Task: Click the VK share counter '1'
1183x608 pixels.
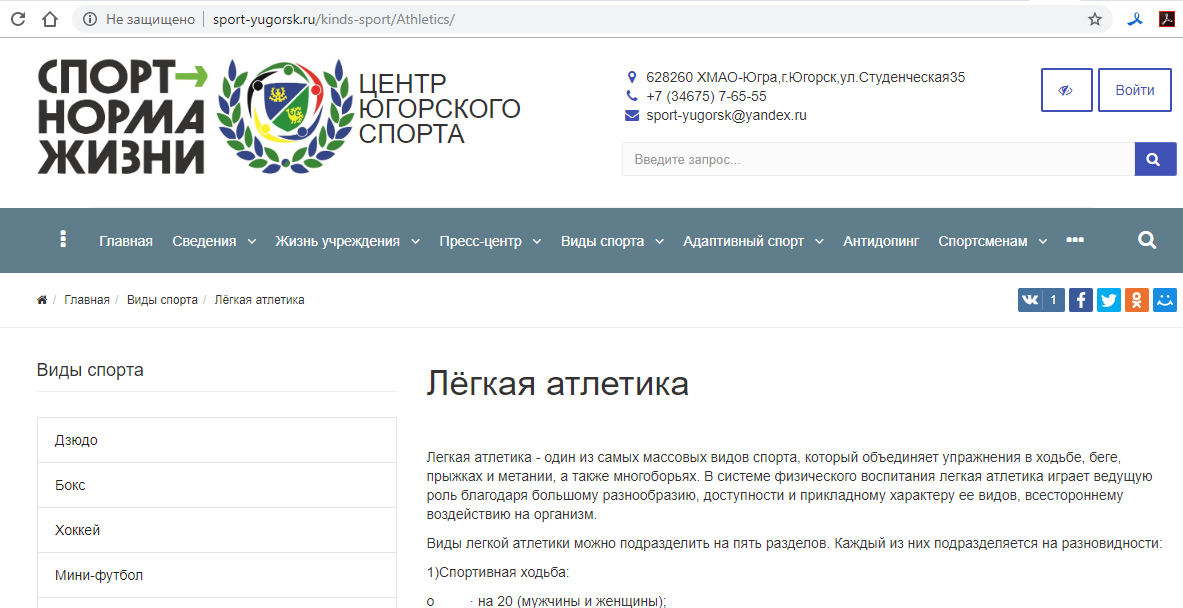Action: pos(1054,300)
